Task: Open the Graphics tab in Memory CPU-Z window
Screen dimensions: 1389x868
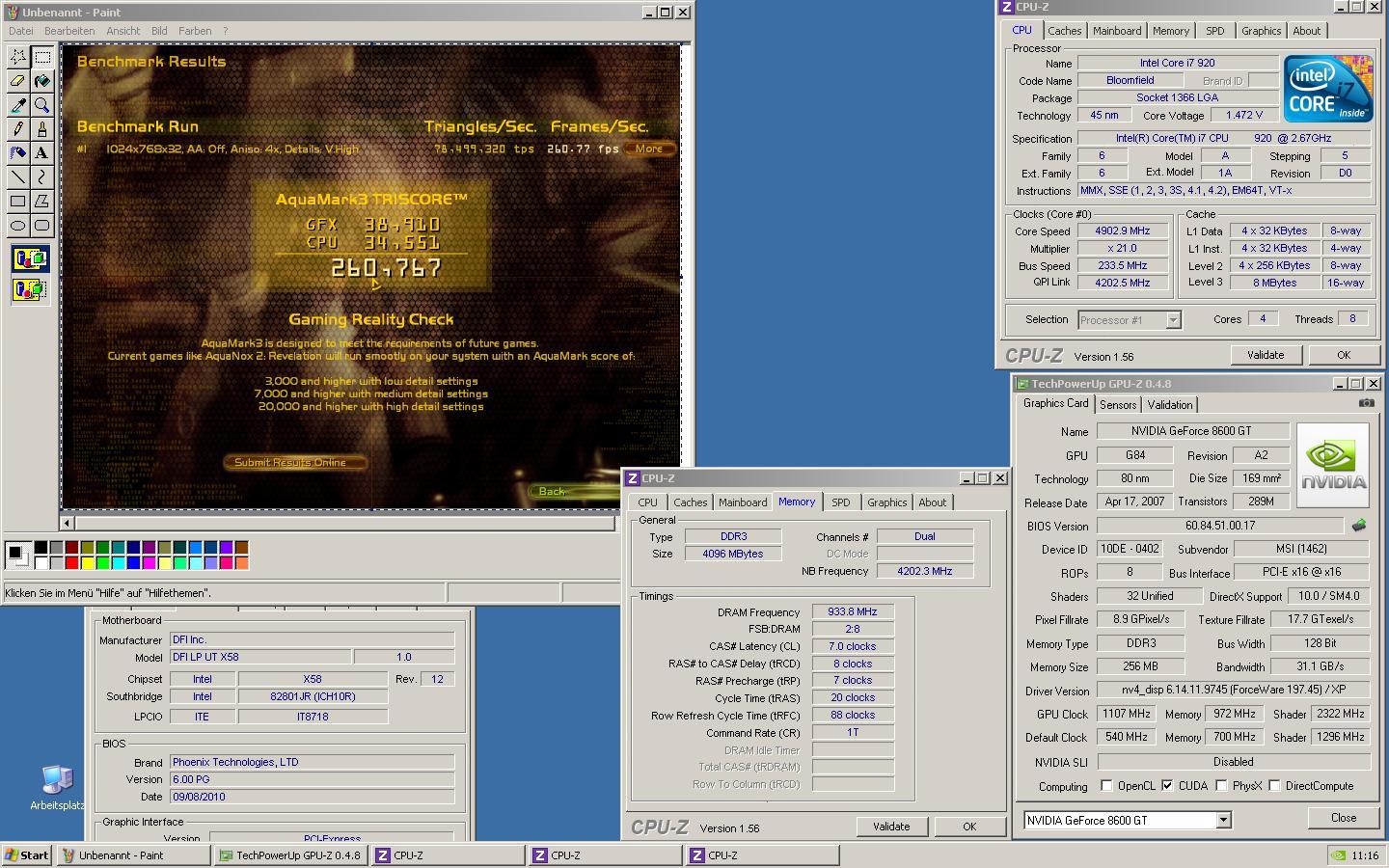Action: click(886, 502)
